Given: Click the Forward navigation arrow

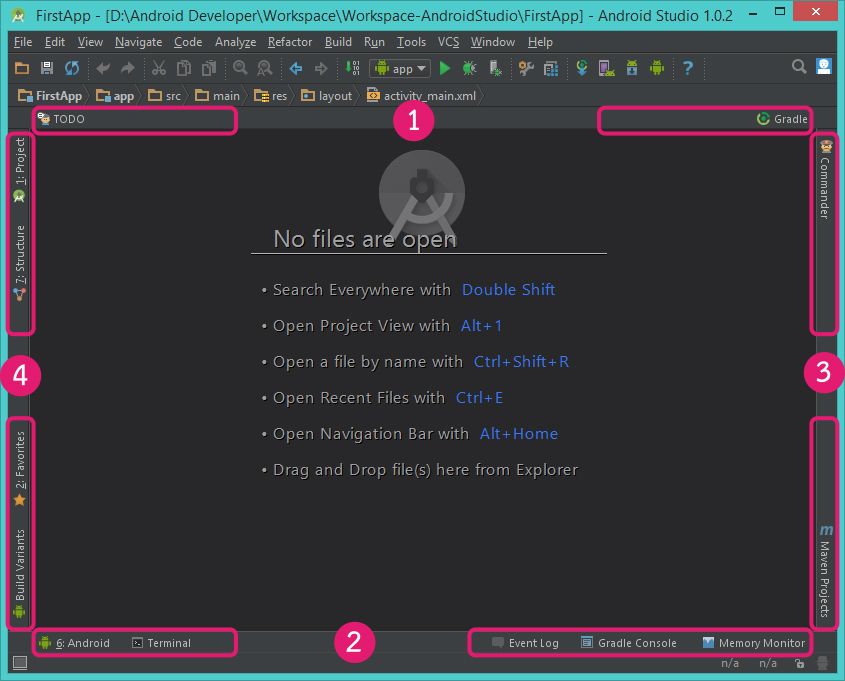Looking at the screenshot, I should [321, 68].
